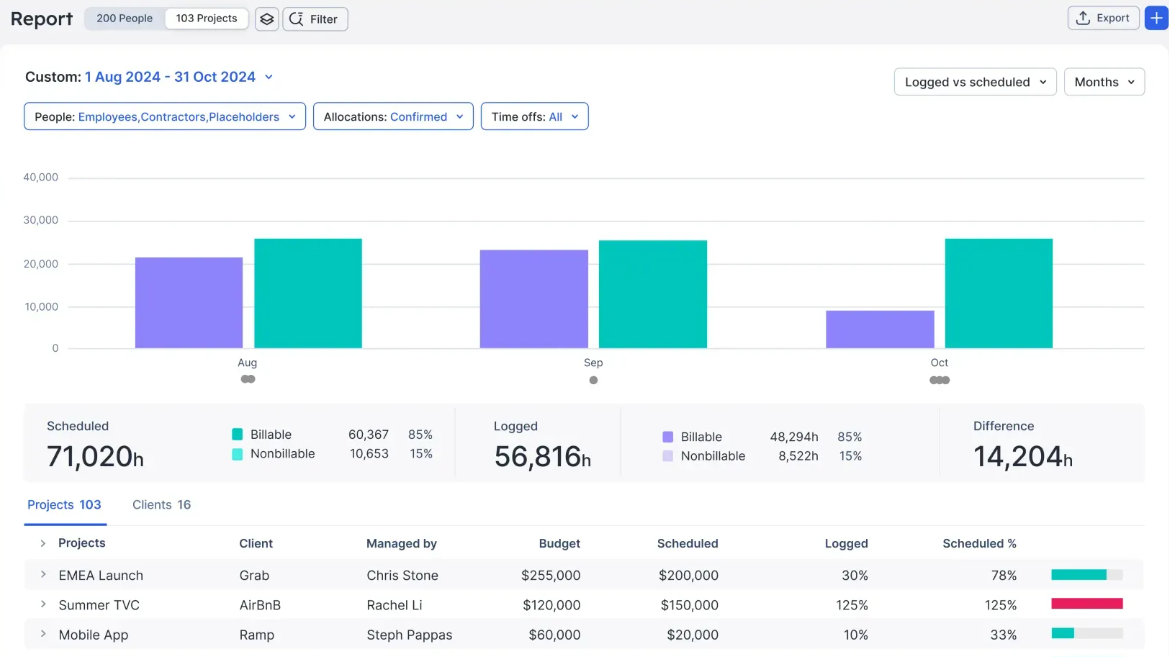Screen dimensions: 1169x657
Task: Click the Logged Nonbillable lavender swatch
Action: click(x=667, y=456)
